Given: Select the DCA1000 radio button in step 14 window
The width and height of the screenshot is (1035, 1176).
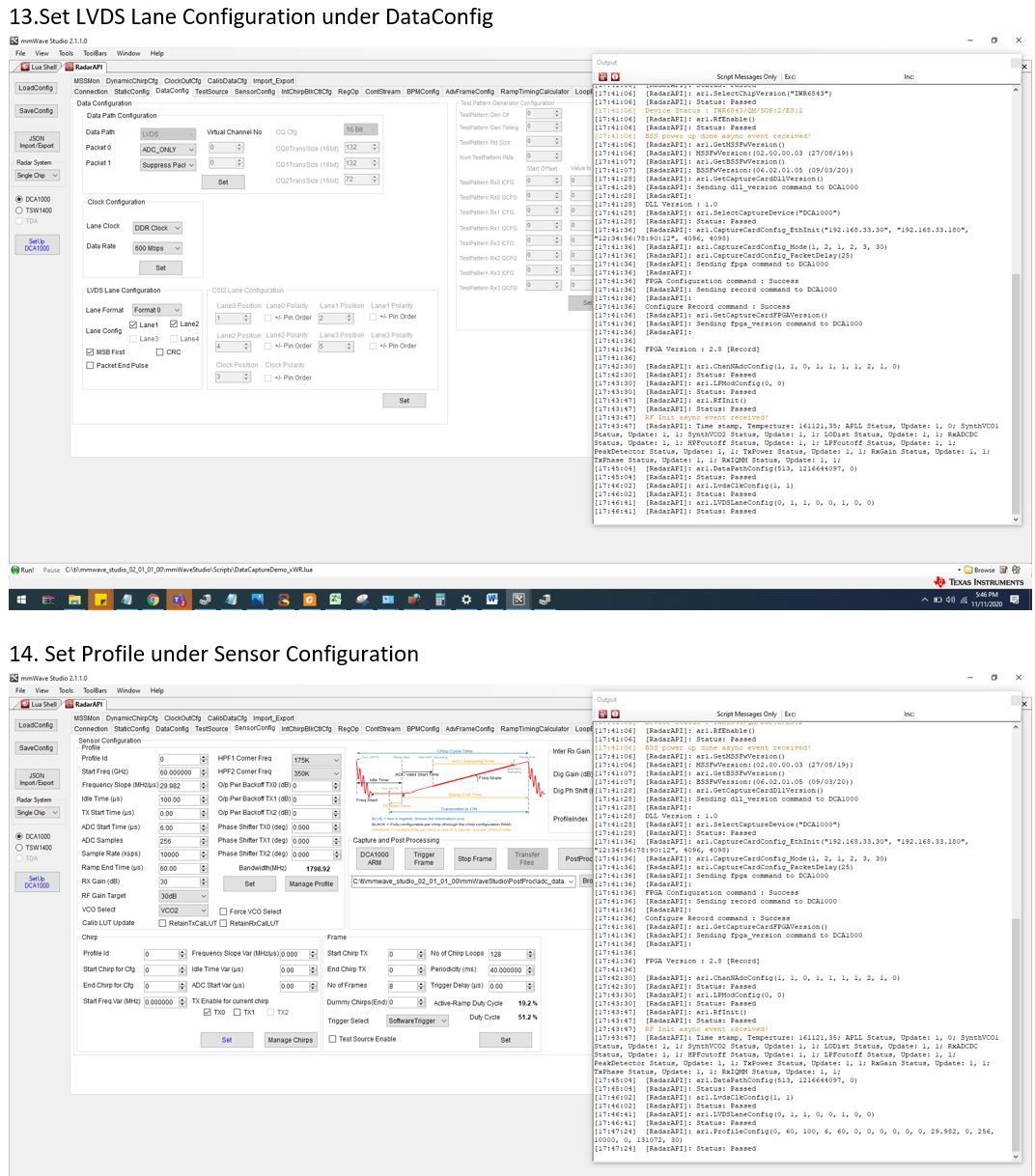Looking at the screenshot, I should [x=18, y=836].
